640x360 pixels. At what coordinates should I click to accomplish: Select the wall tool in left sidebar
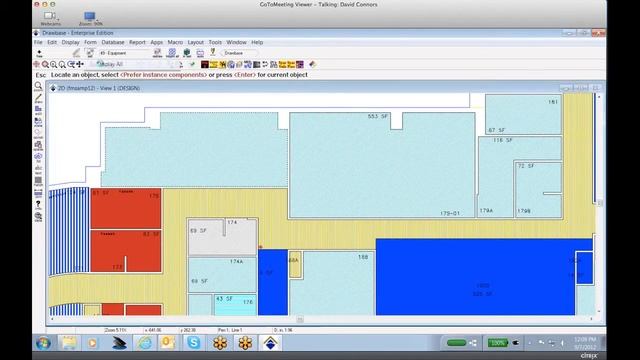38,110
